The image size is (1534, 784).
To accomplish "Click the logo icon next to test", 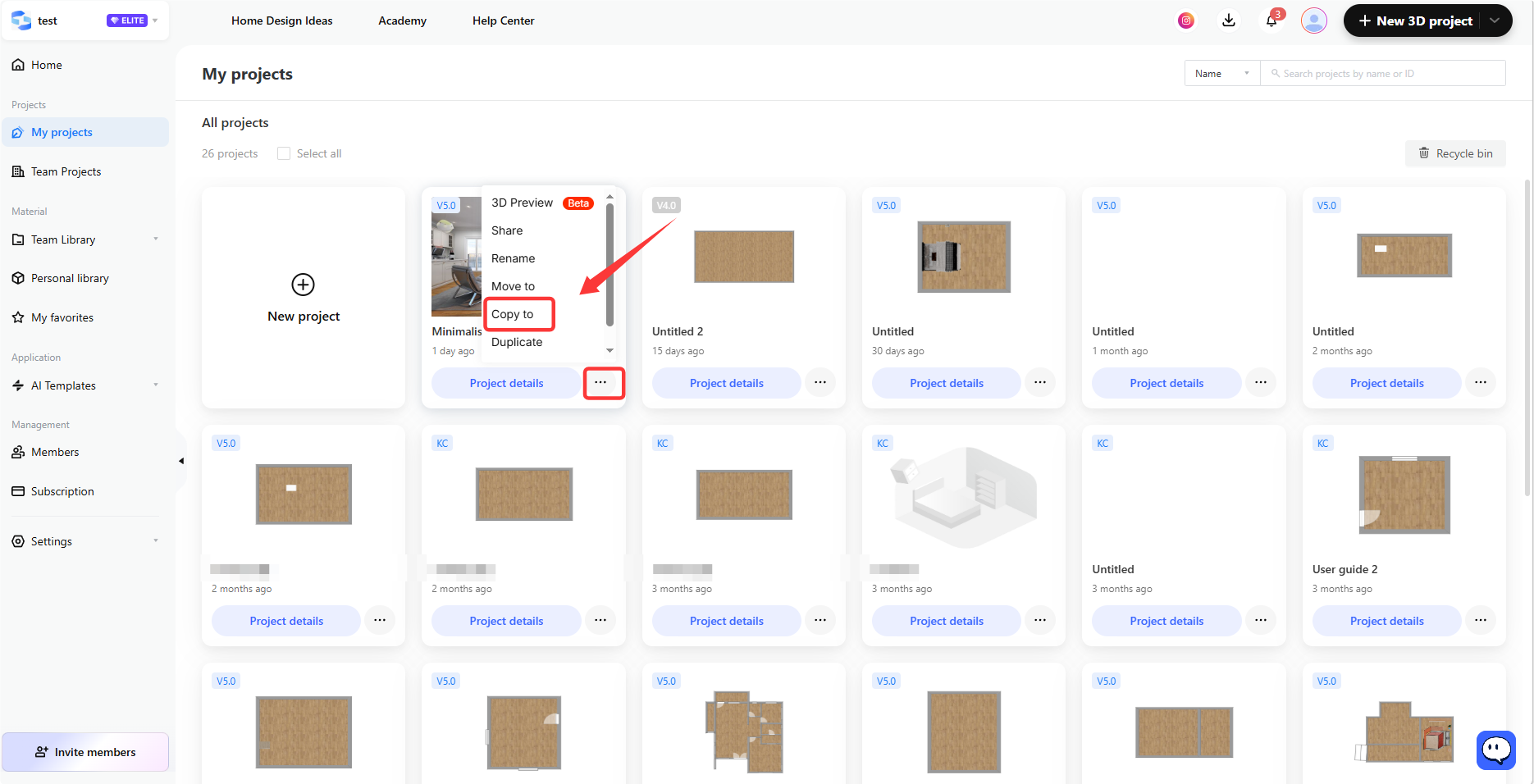I will 21,21.
